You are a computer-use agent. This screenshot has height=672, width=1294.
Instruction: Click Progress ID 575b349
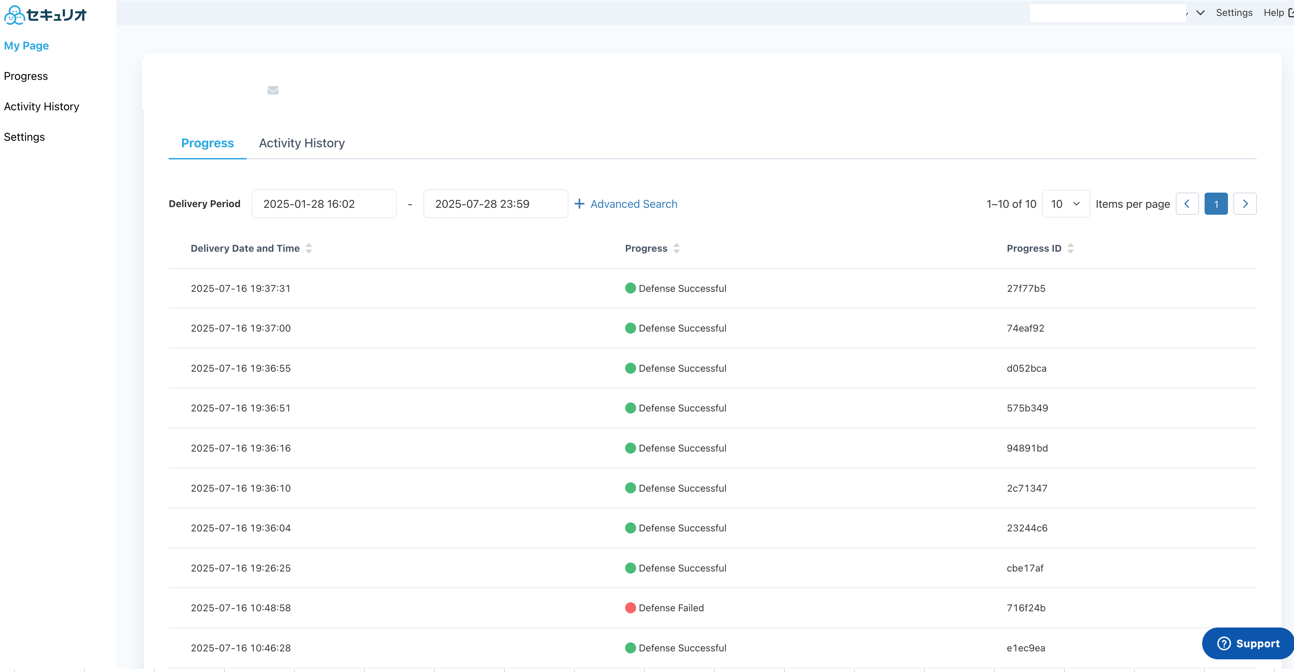tap(1028, 408)
